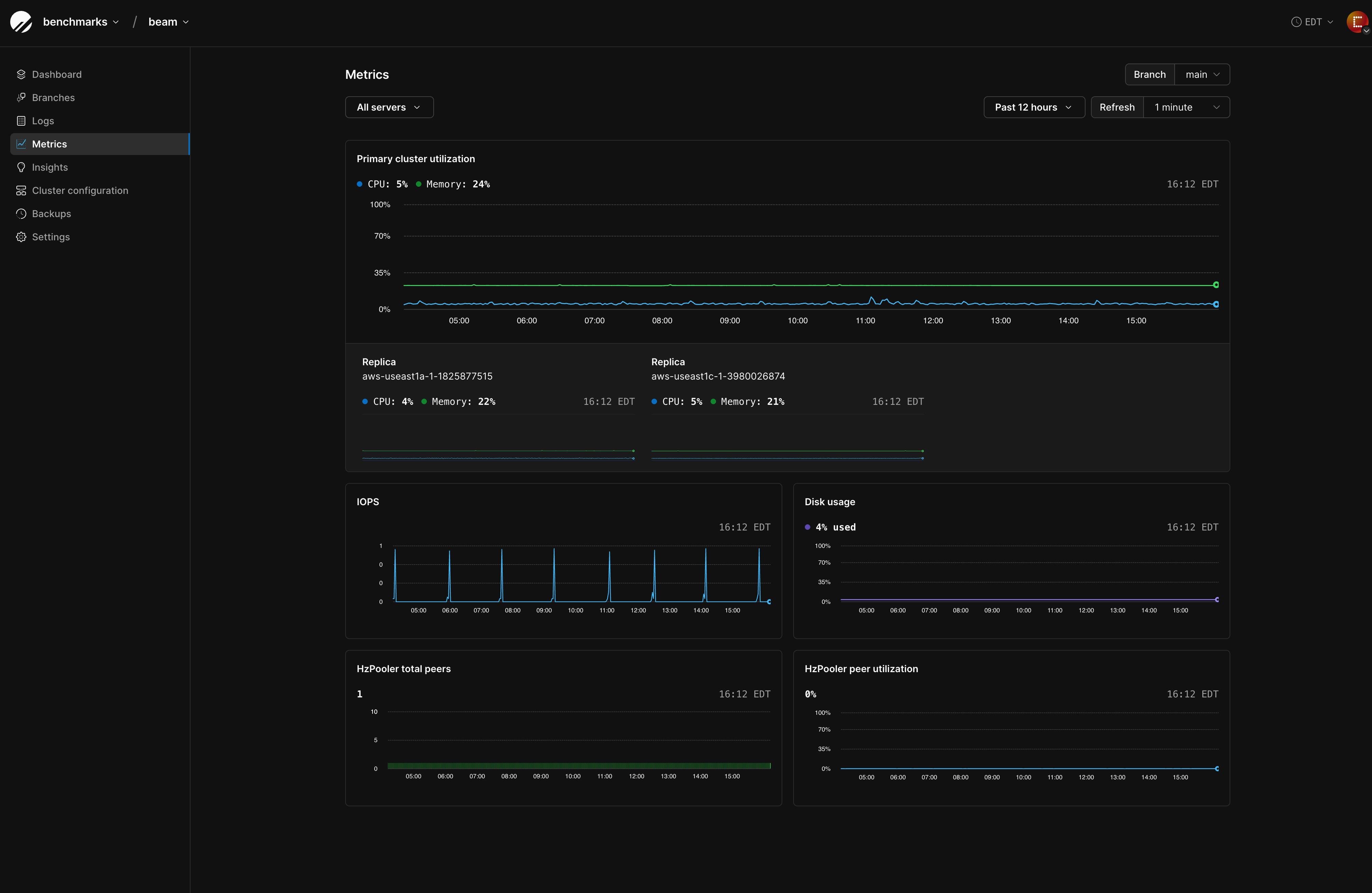Click the HzPooler peer utilization endpoint marker
Viewport: 1372px width, 893px height.
(x=1217, y=768)
